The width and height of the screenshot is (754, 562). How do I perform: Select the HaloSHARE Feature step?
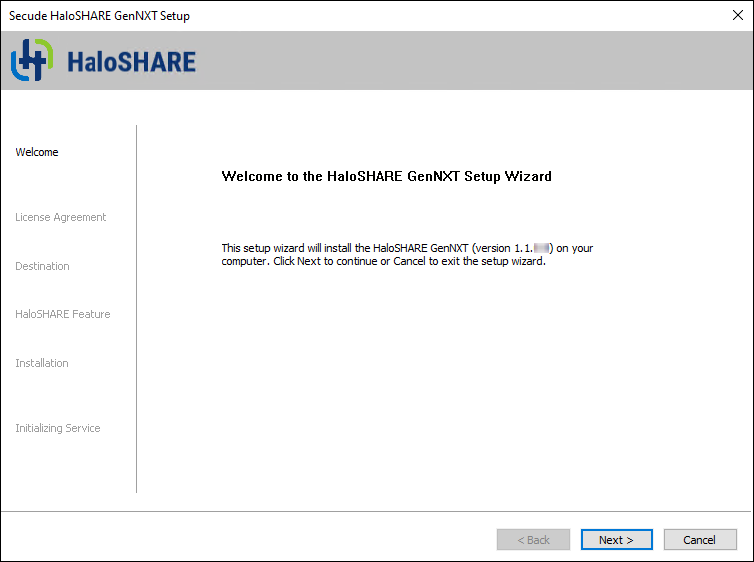tap(63, 314)
